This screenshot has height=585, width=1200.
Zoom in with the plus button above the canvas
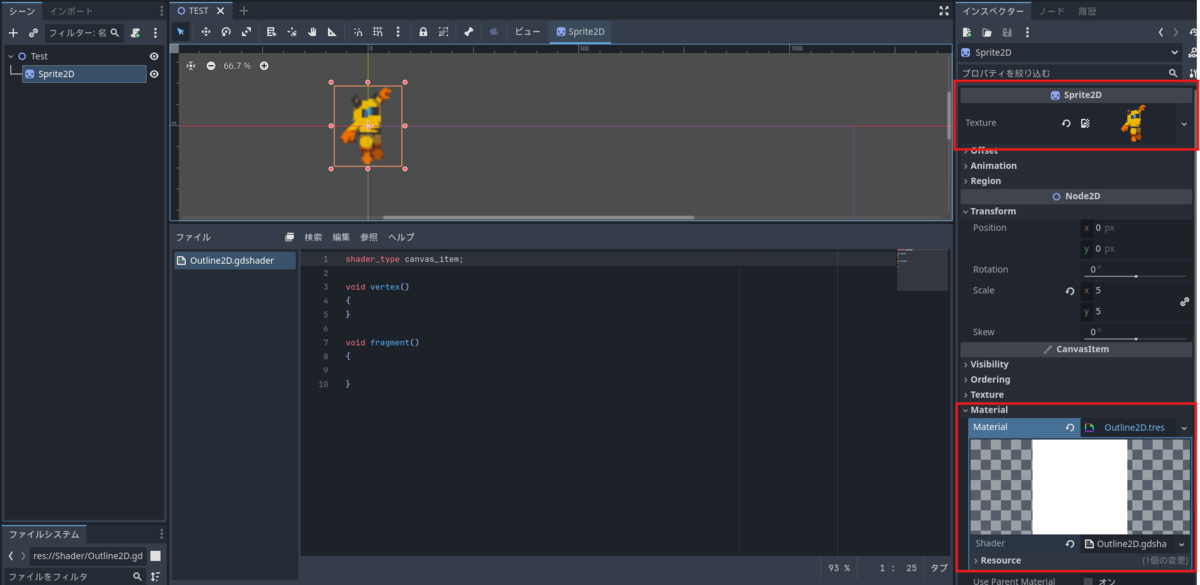tap(263, 66)
